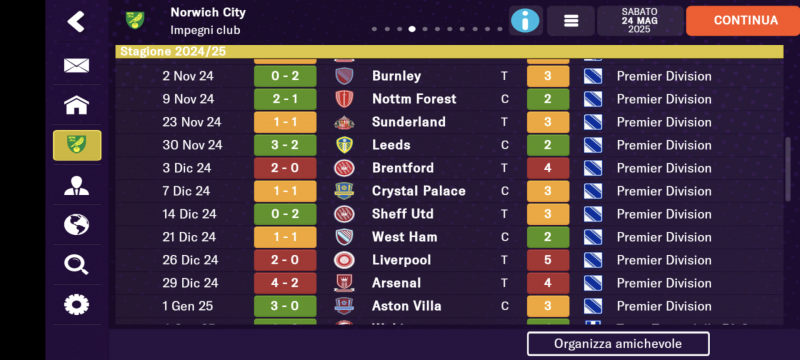
Task: Open the world globe icon
Action: click(x=77, y=225)
